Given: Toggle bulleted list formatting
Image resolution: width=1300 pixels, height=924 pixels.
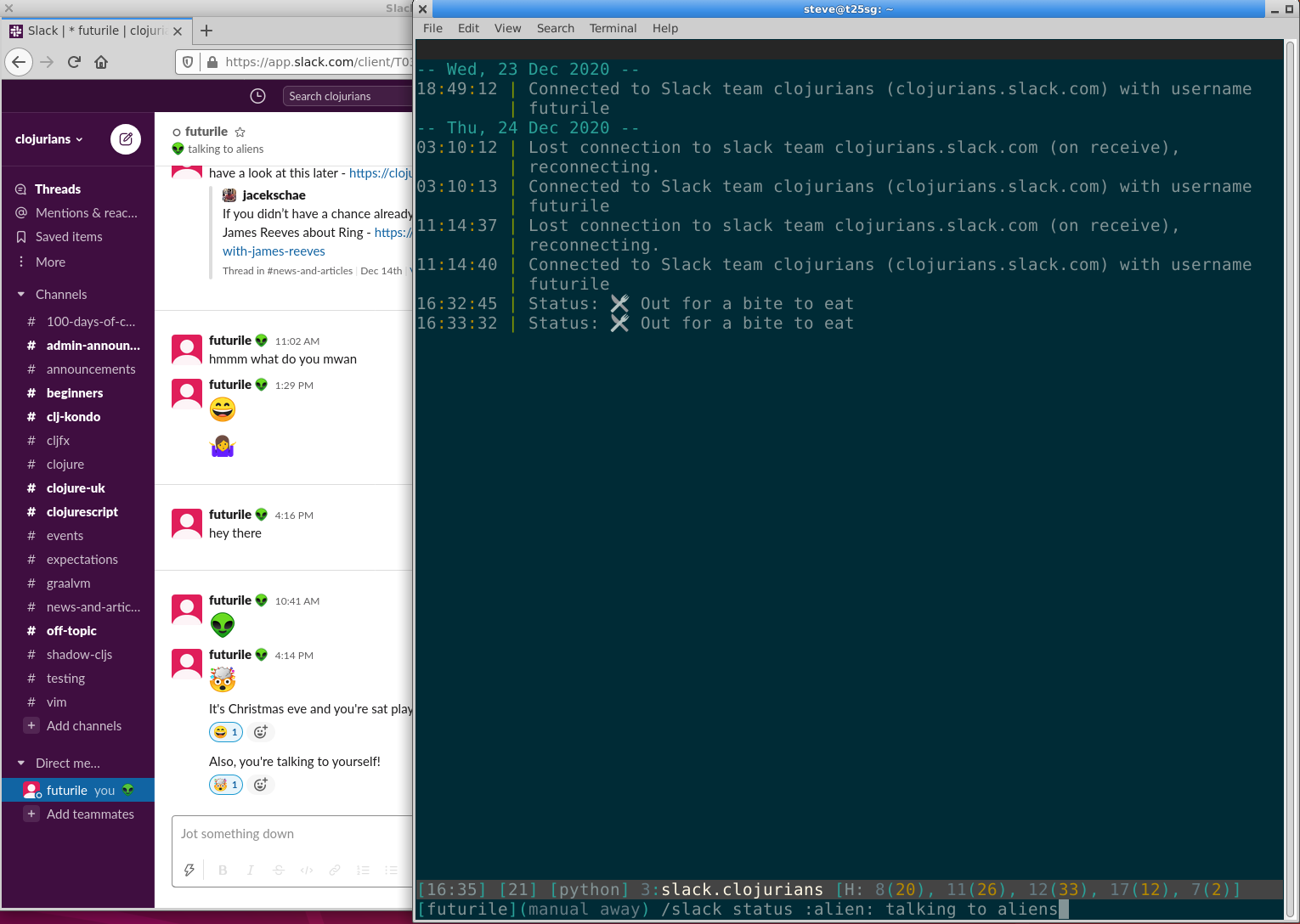Looking at the screenshot, I should pyautogui.click(x=391, y=870).
